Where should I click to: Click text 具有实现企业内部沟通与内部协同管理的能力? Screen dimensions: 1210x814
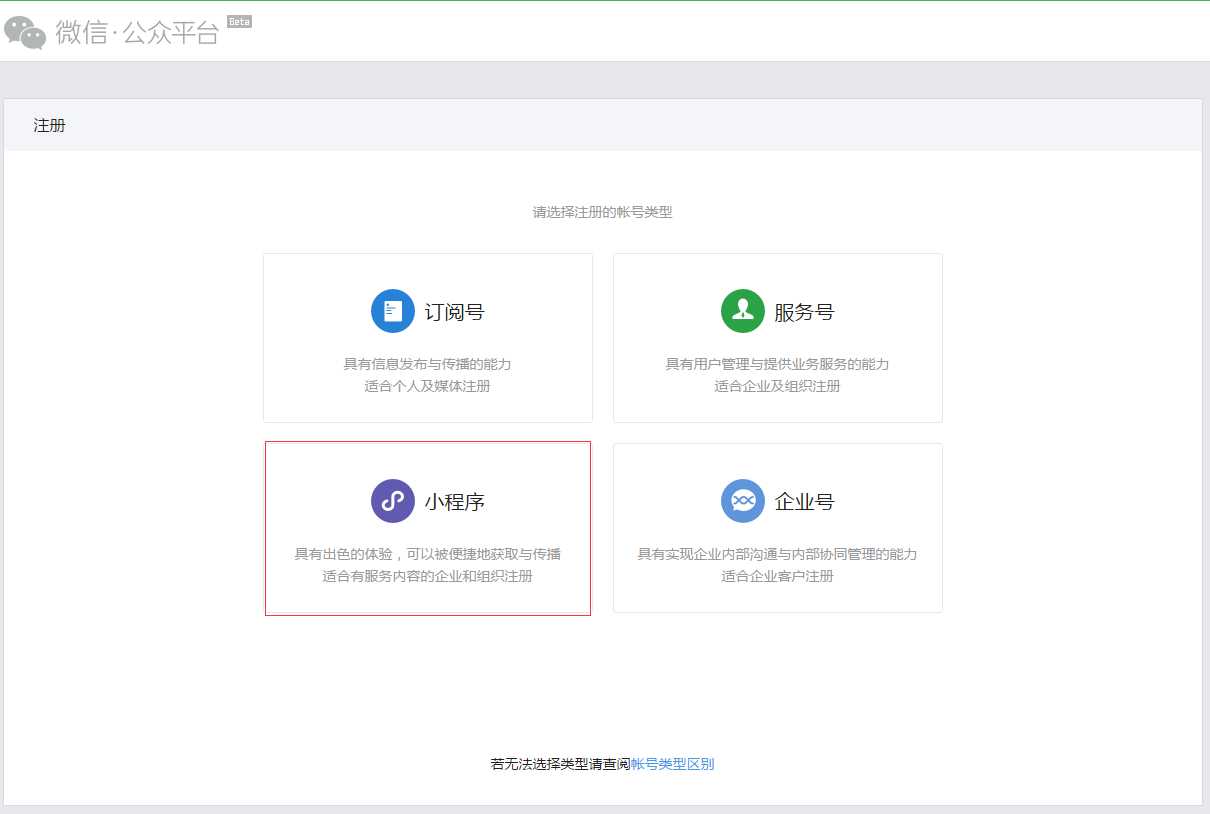coord(777,554)
